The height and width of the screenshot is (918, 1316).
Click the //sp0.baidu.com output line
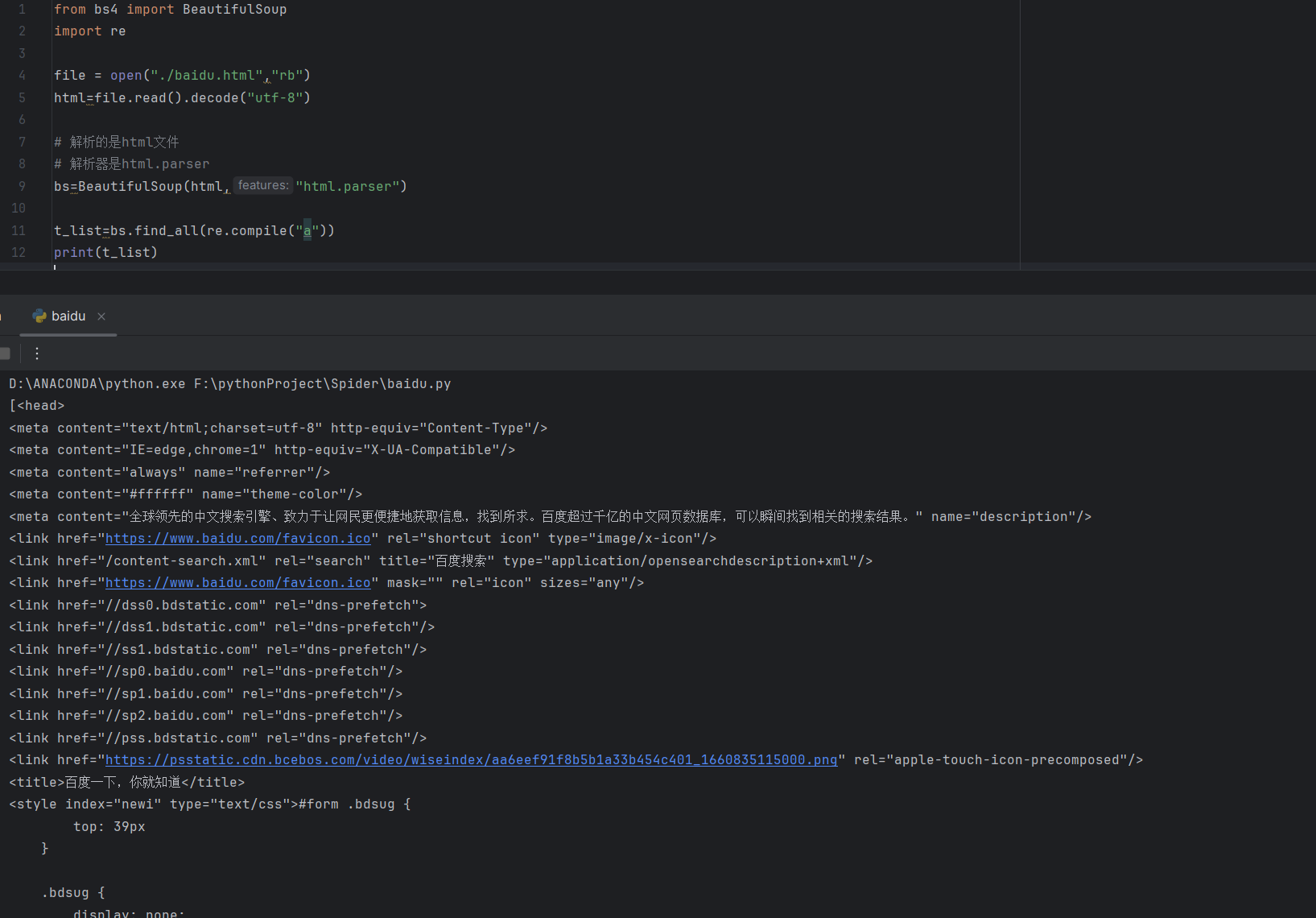pos(206,672)
